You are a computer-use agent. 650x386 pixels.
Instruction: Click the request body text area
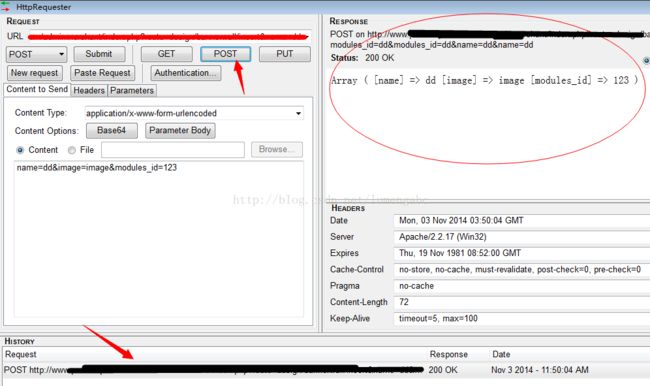tap(159, 239)
